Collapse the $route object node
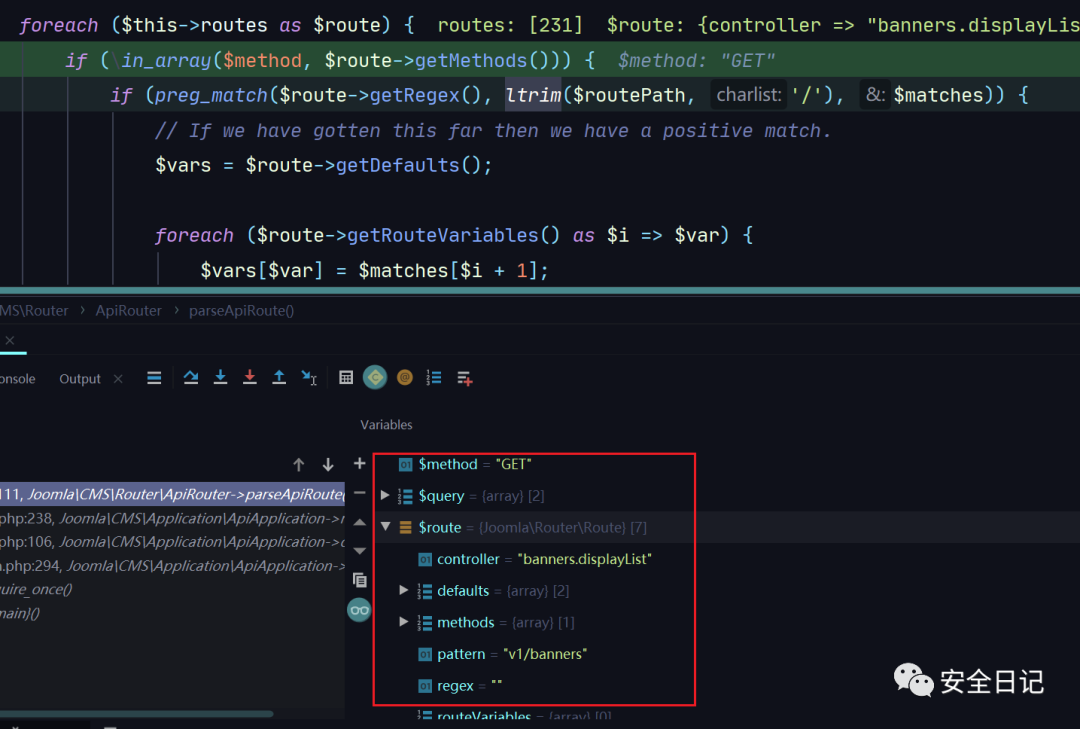1080x729 pixels. (x=386, y=527)
